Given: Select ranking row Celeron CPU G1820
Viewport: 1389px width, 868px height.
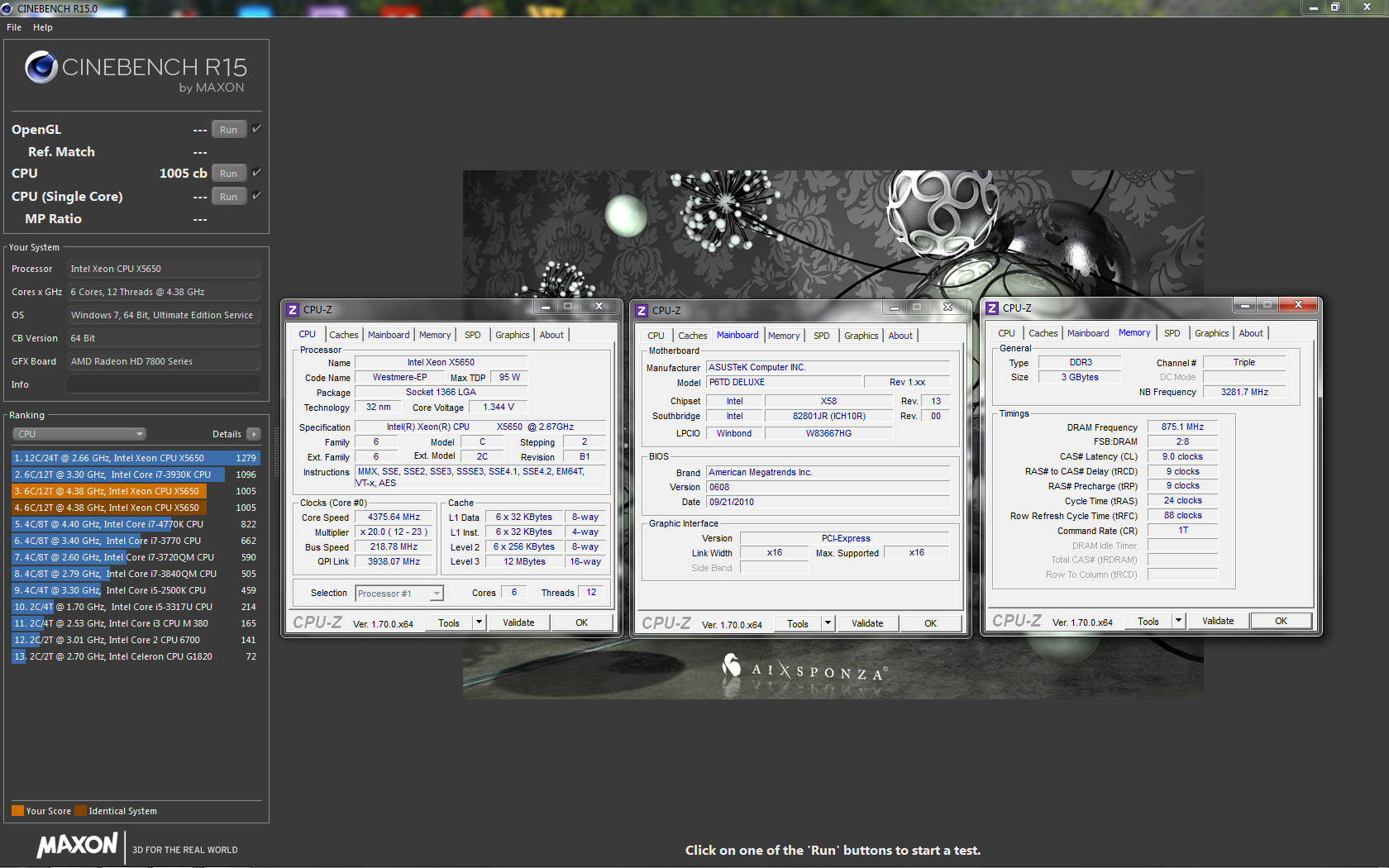Looking at the screenshot, I should click(136, 656).
